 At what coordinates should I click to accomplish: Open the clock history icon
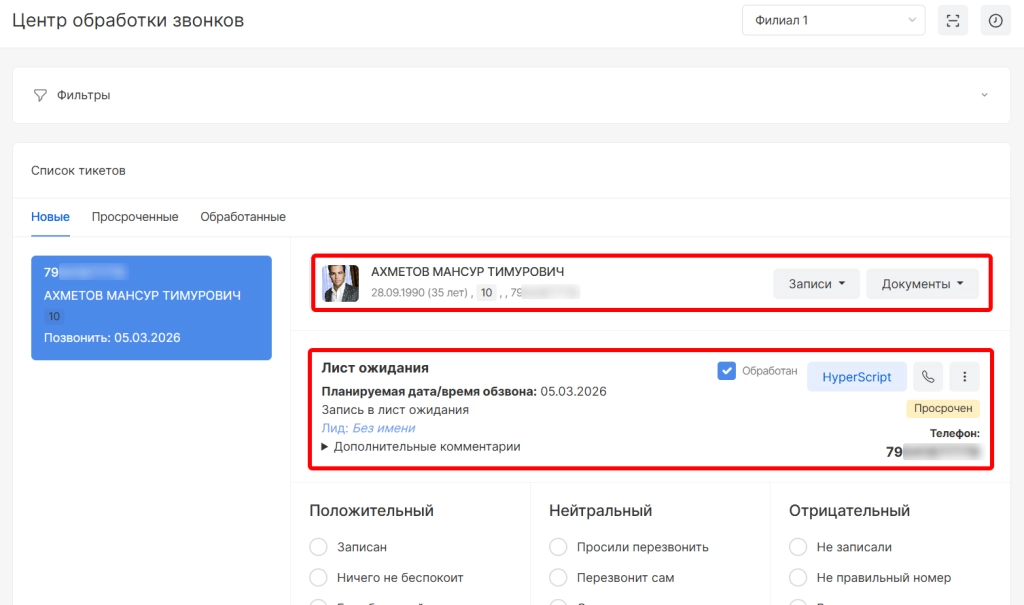[995, 21]
